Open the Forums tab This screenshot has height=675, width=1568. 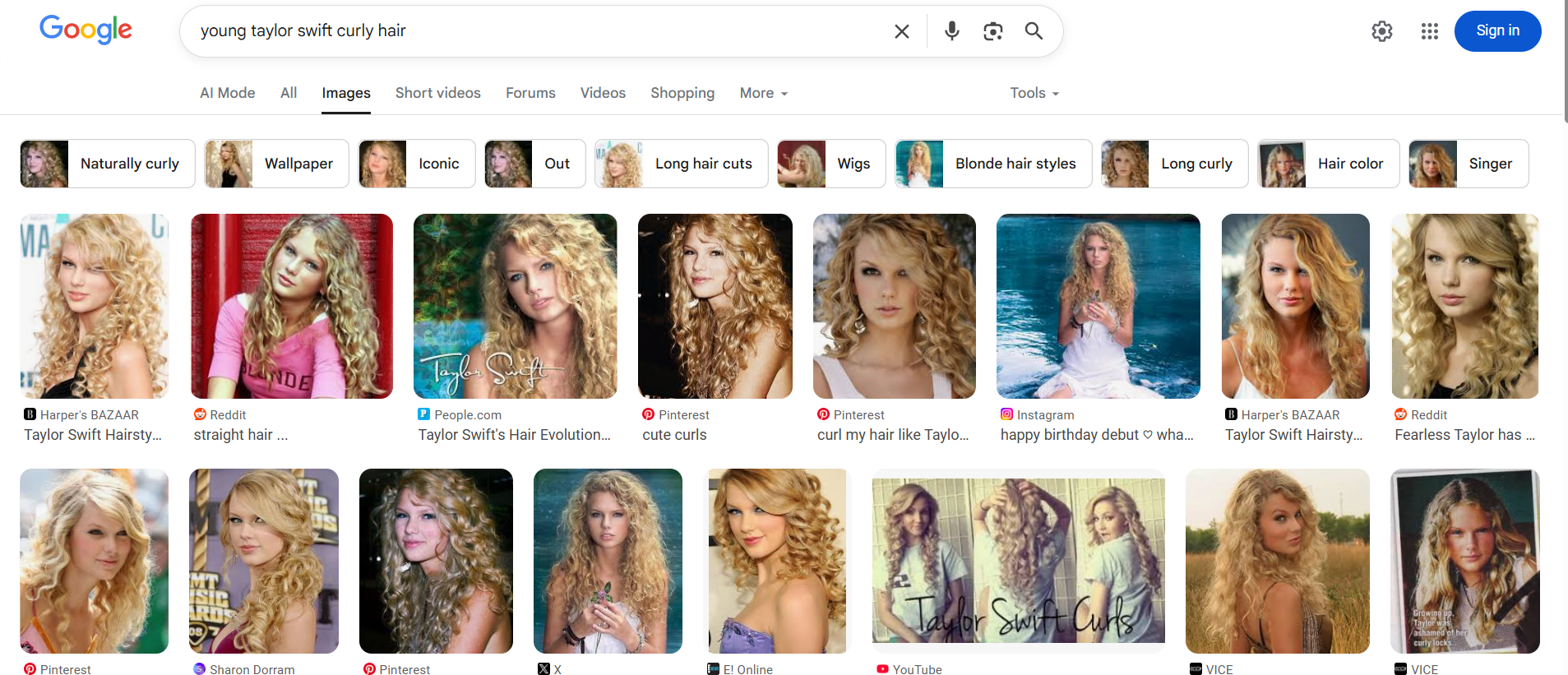[x=530, y=93]
